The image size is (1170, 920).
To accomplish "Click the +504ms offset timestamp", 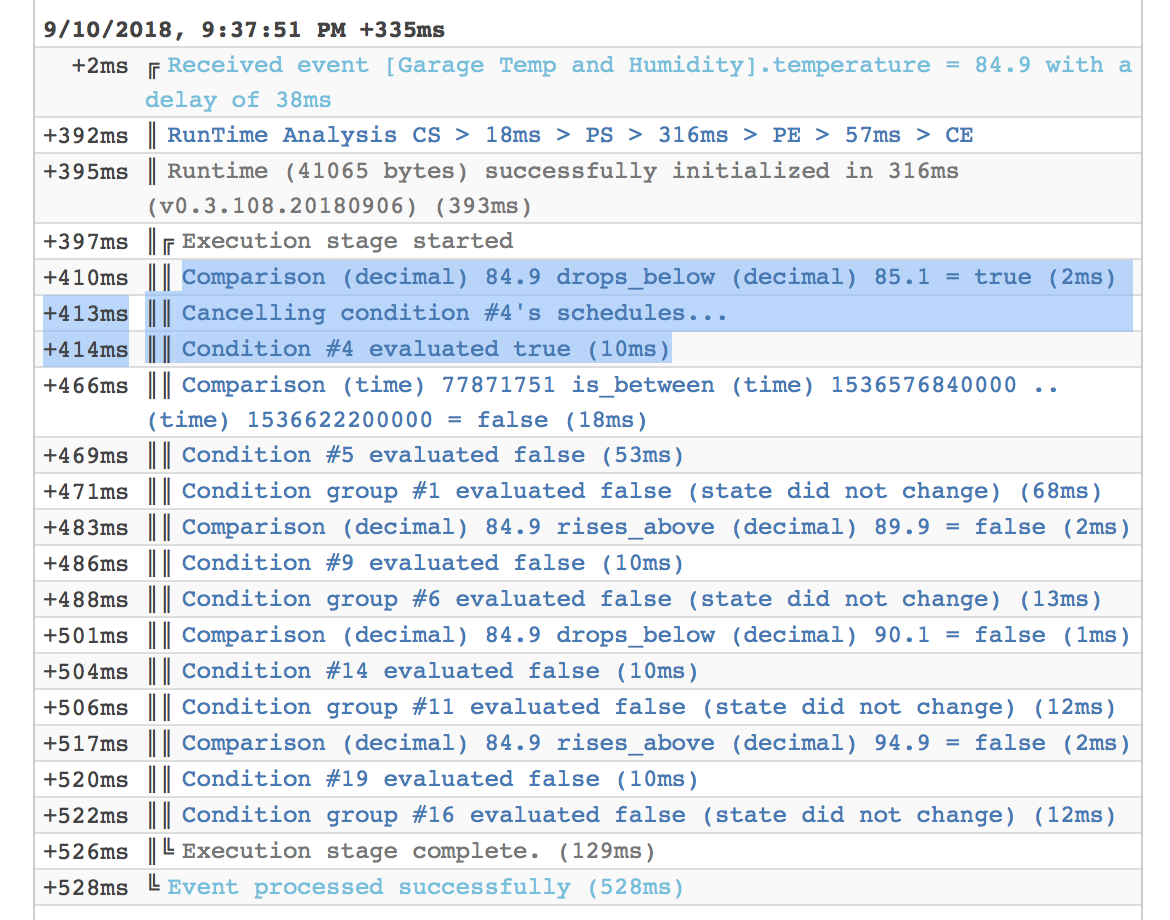I will click(x=86, y=672).
